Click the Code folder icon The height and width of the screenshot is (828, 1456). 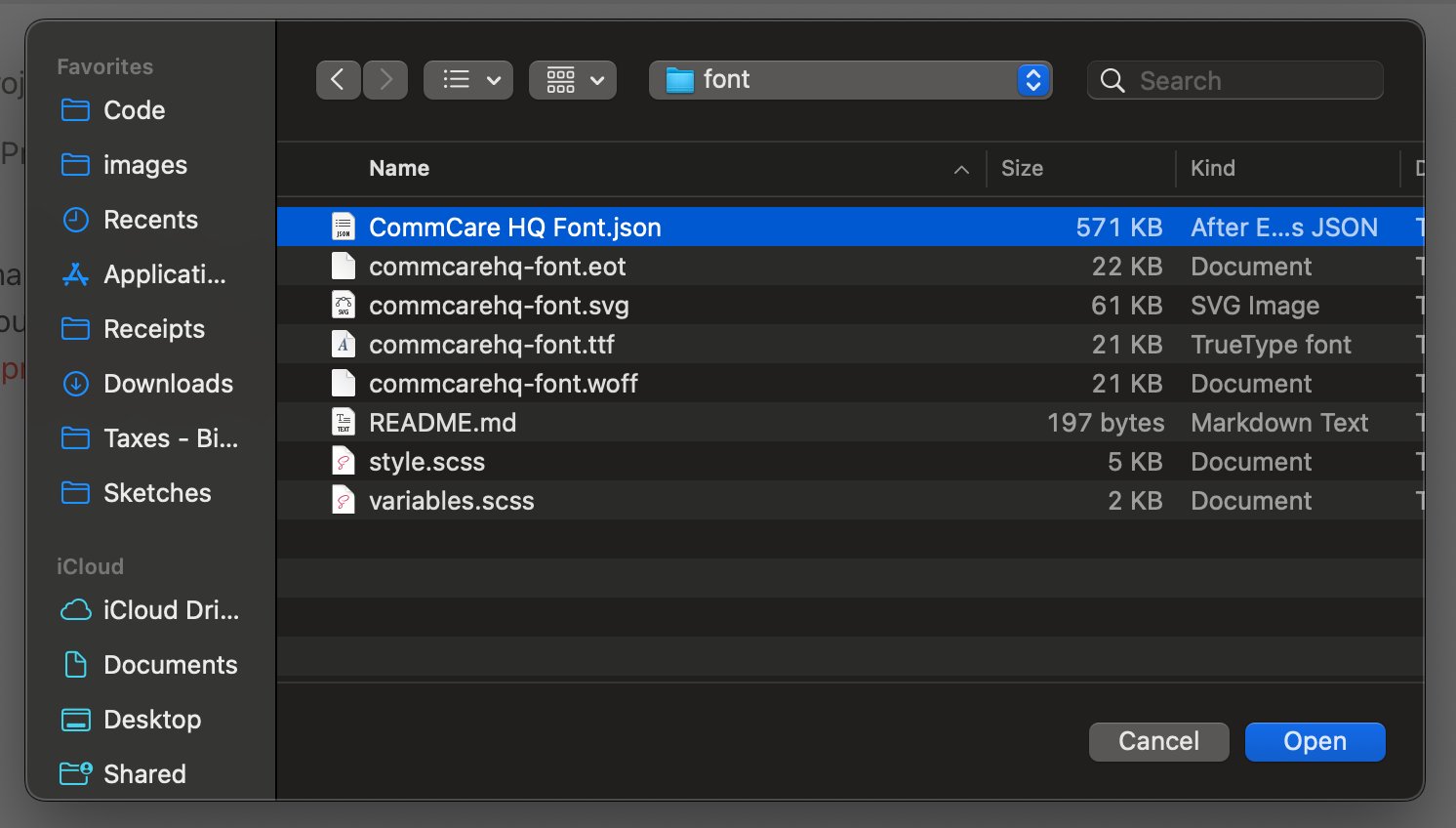pos(75,110)
